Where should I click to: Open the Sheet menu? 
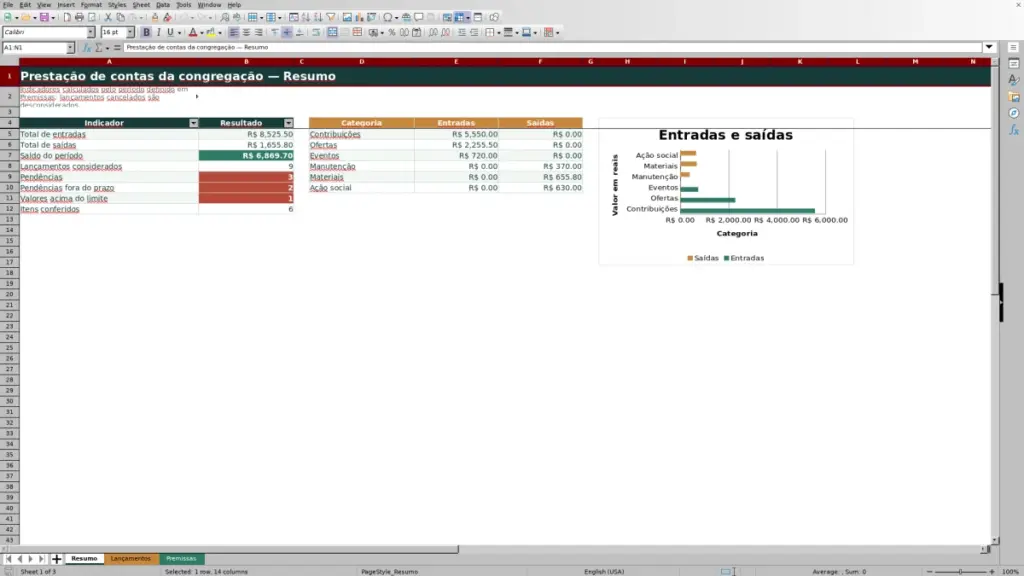point(141,5)
